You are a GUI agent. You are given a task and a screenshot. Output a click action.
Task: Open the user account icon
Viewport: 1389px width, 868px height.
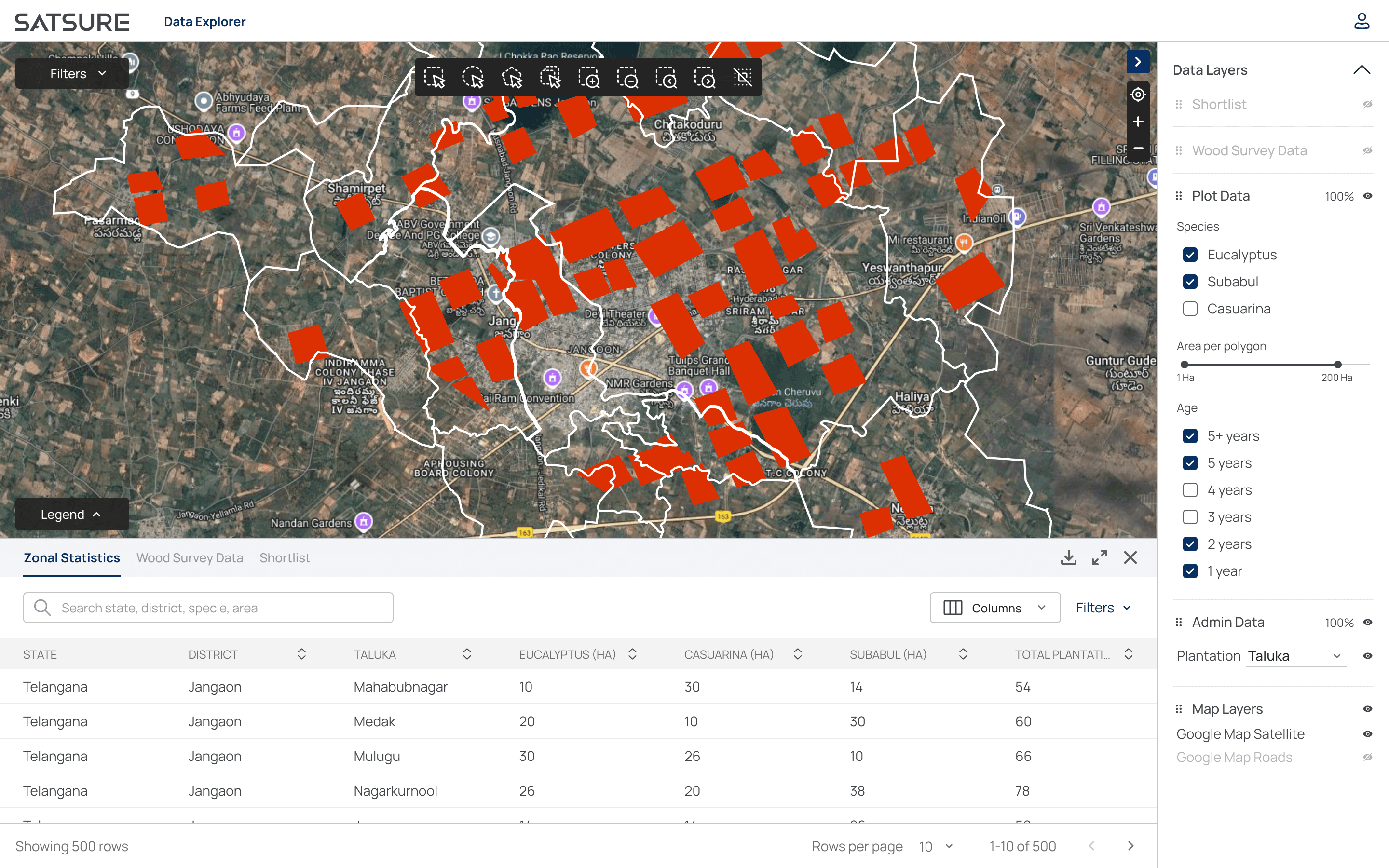point(1362,21)
